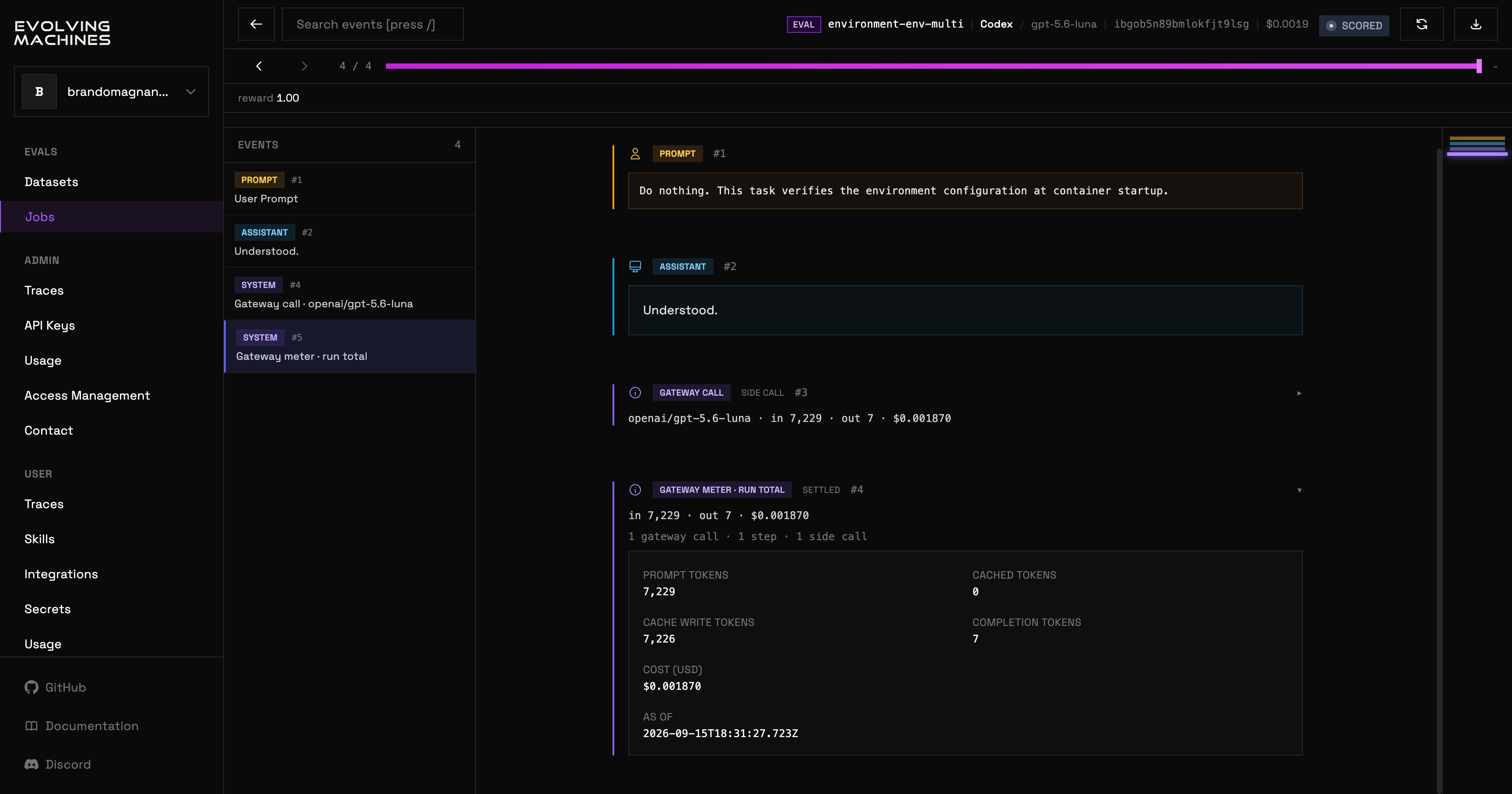Open the brandomagnan workspace dropdown

pyautogui.click(x=112, y=91)
